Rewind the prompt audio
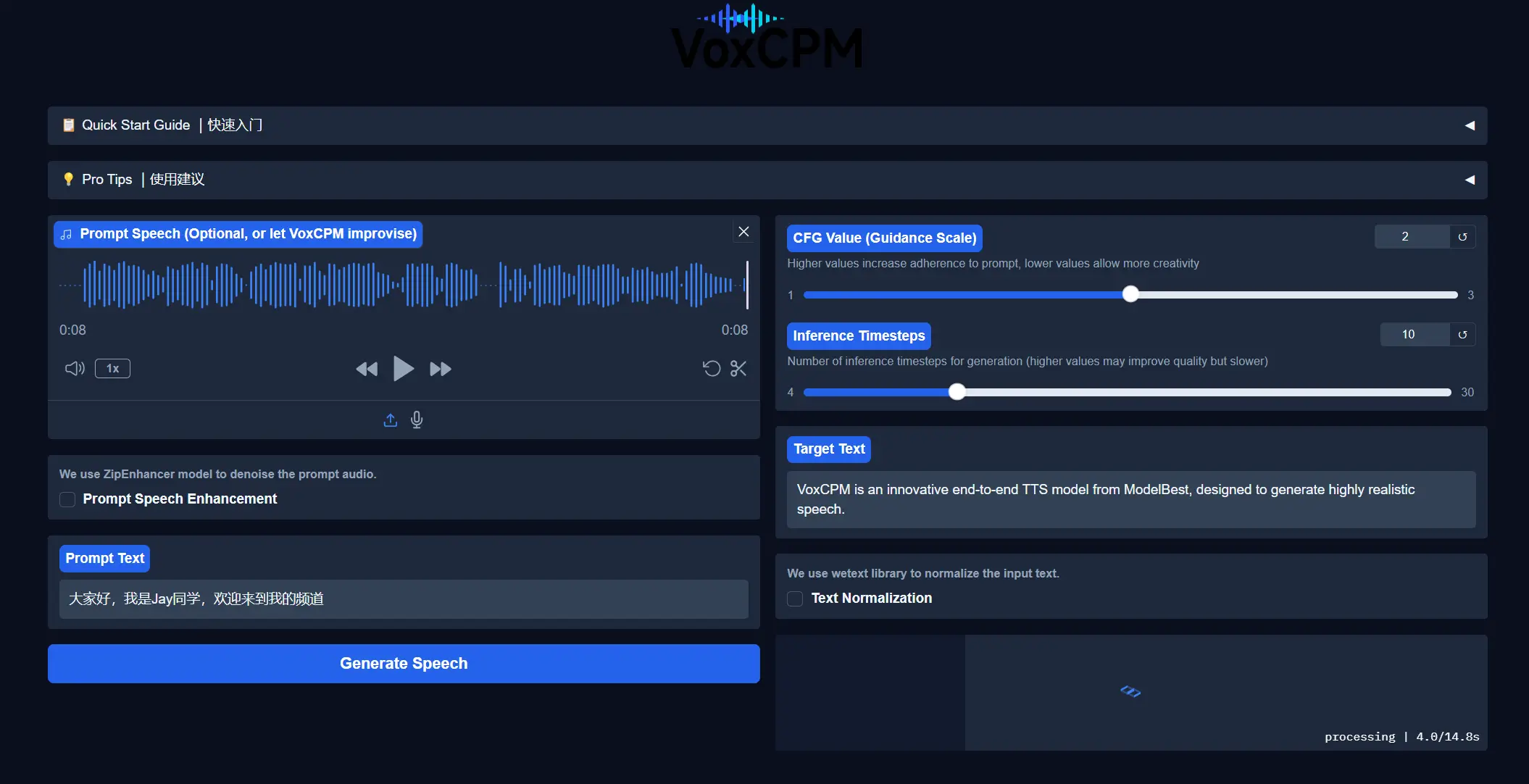1529x784 pixels. click(x=367, y=369)
